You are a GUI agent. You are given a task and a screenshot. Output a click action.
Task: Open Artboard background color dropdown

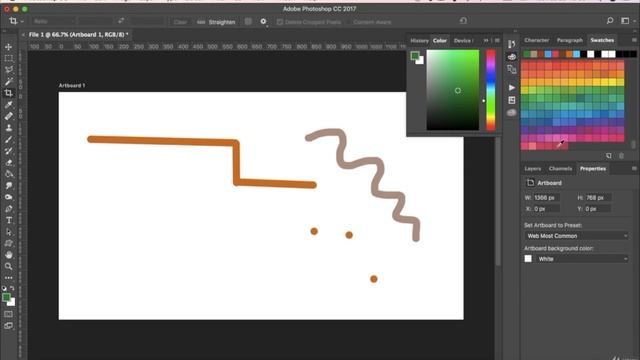tap(582, 259)
